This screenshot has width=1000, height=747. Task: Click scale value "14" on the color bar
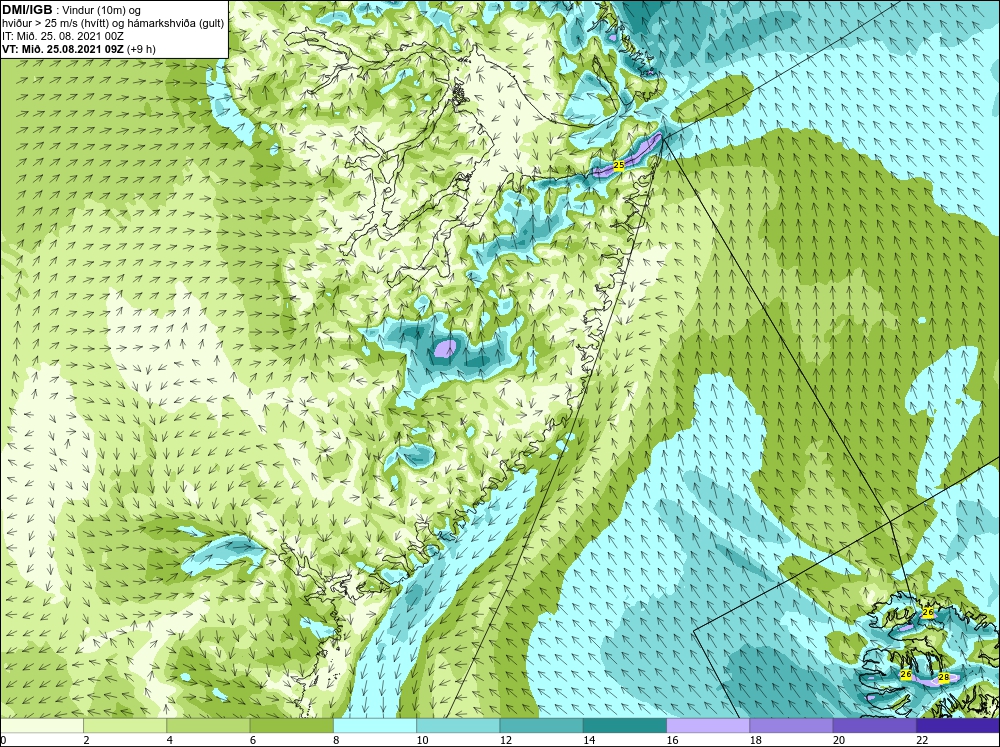(x=589, y=740)
